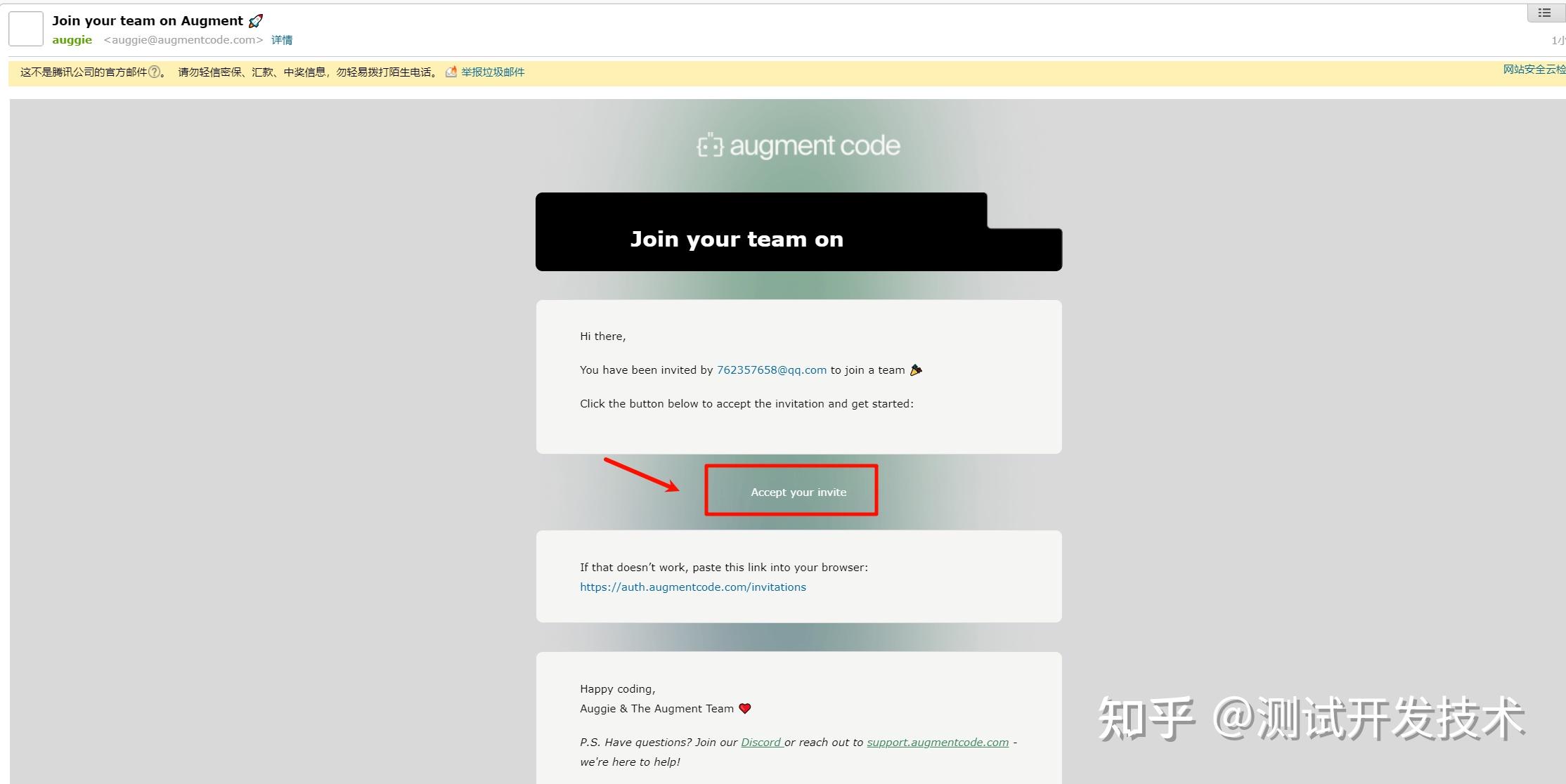Screen dimensions: 1566x784
Task: Click sender name auggie
Action: click(72, 40)
